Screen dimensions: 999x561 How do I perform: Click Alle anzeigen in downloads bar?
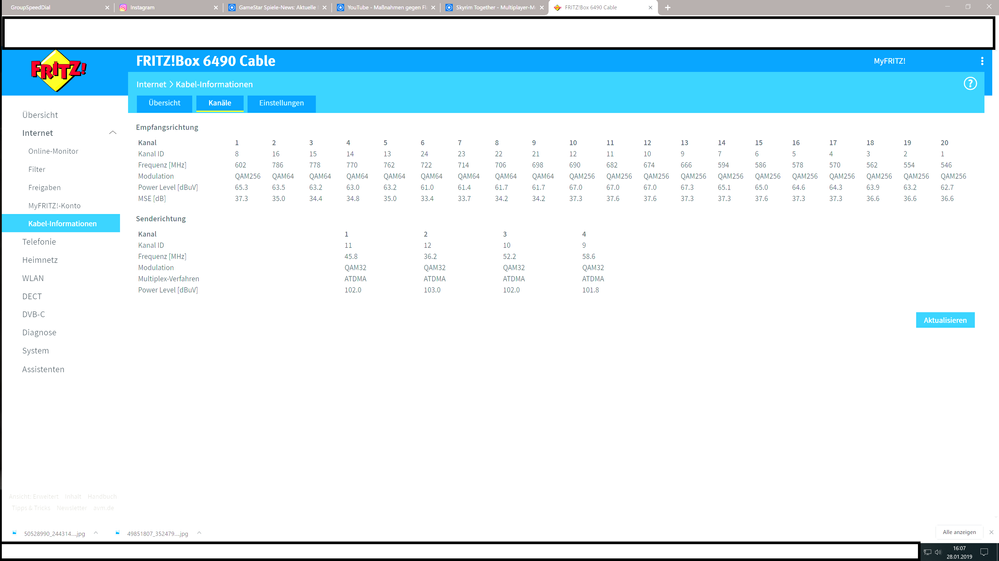[959, 532]
